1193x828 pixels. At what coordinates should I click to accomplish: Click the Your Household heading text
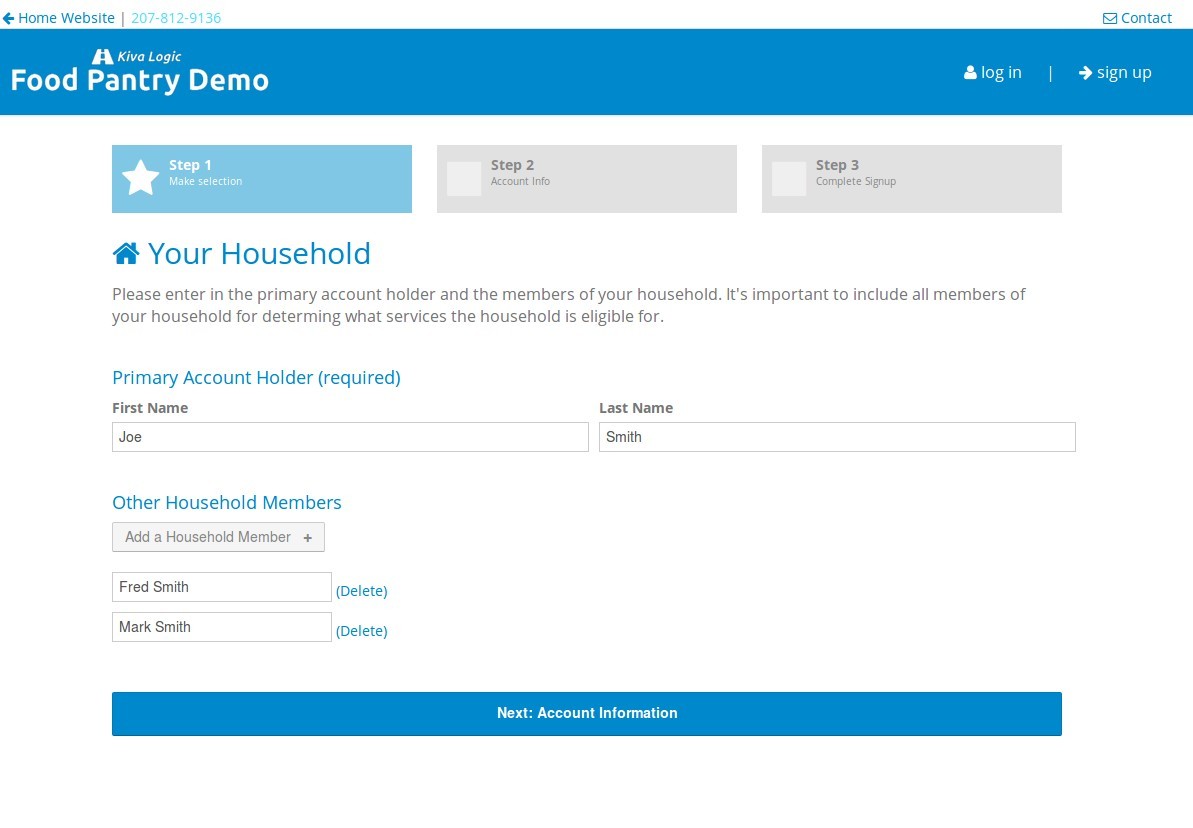tap(259, 253)
